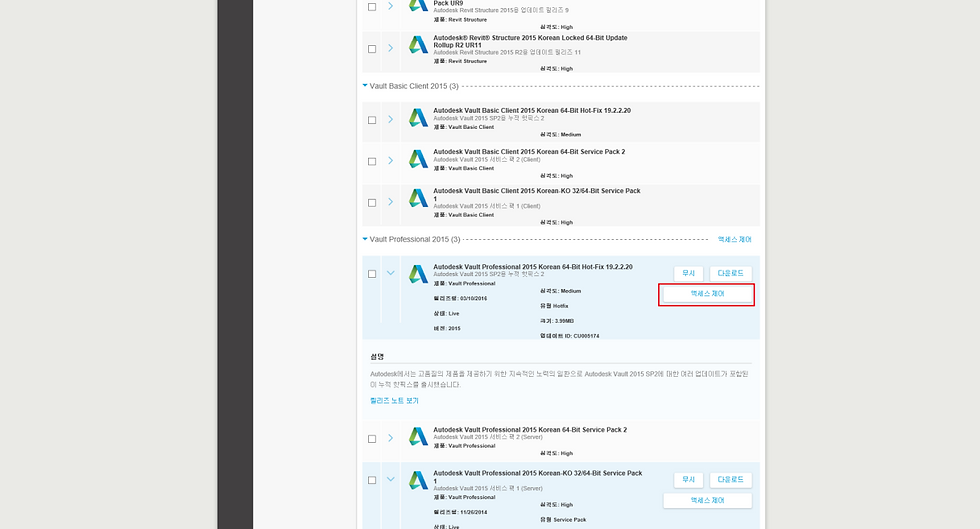
Task: Click the 설명 section heading
Action: [377, 356]
